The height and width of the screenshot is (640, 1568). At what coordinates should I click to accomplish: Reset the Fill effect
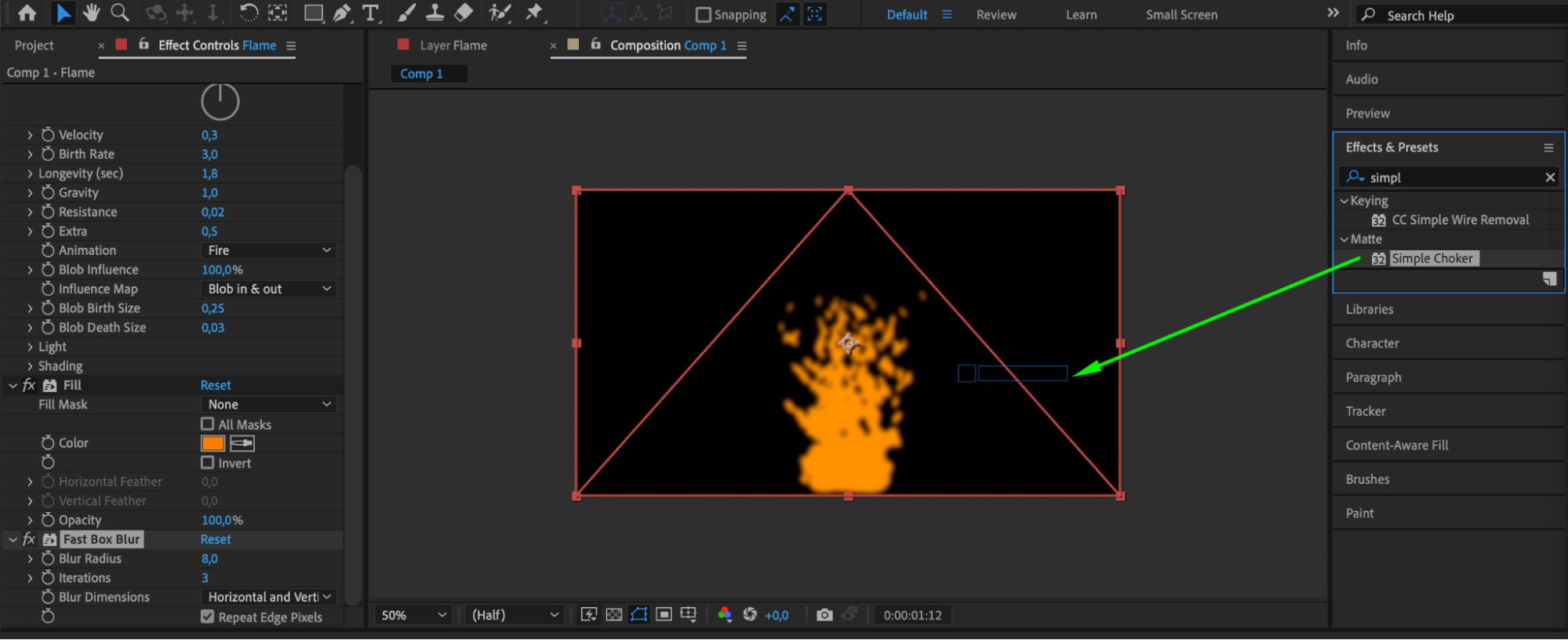215,385
